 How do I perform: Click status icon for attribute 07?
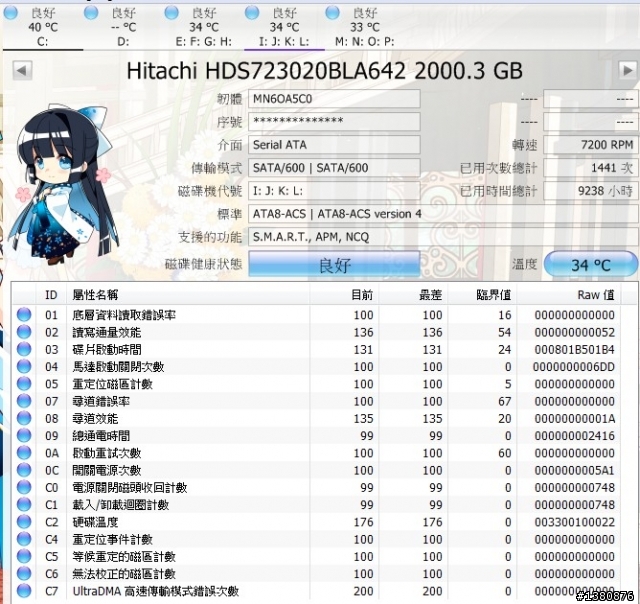(x=24, y=401)
